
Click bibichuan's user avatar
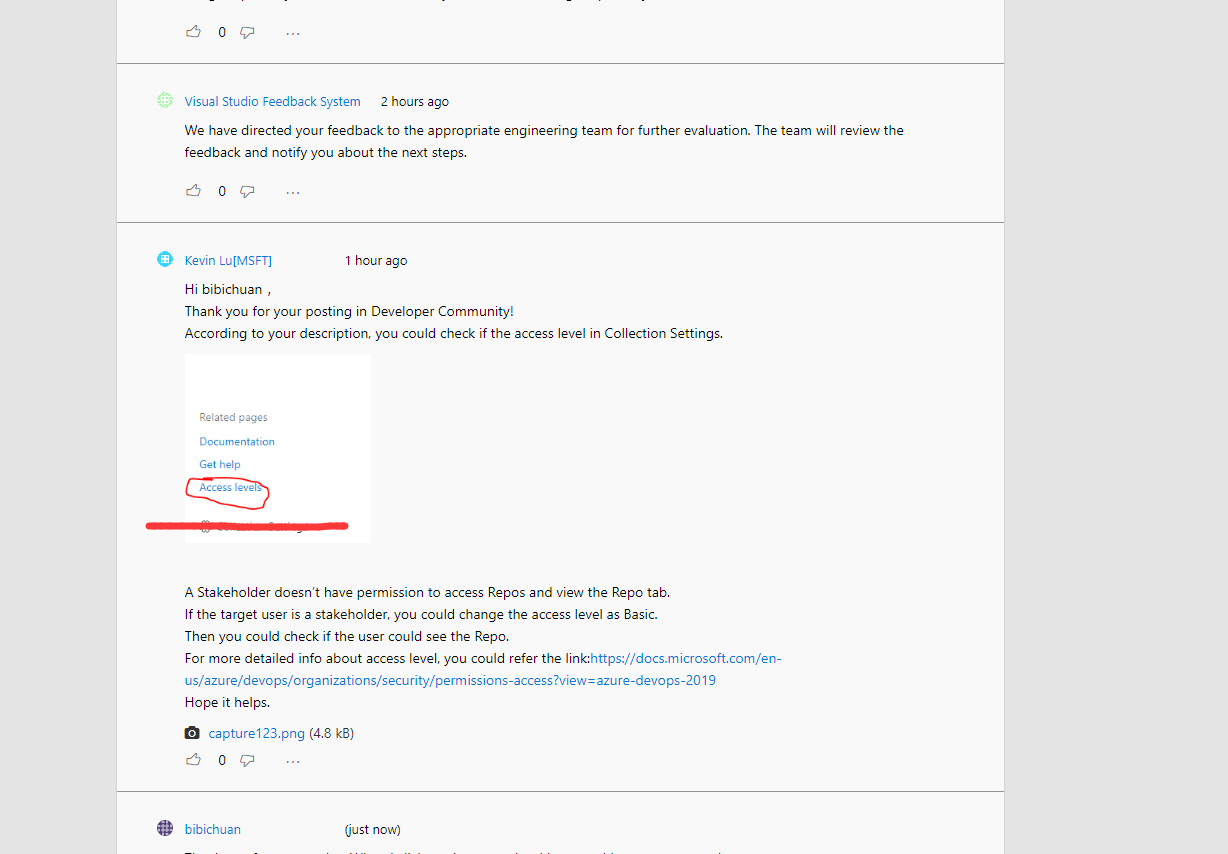pos(165,829)
